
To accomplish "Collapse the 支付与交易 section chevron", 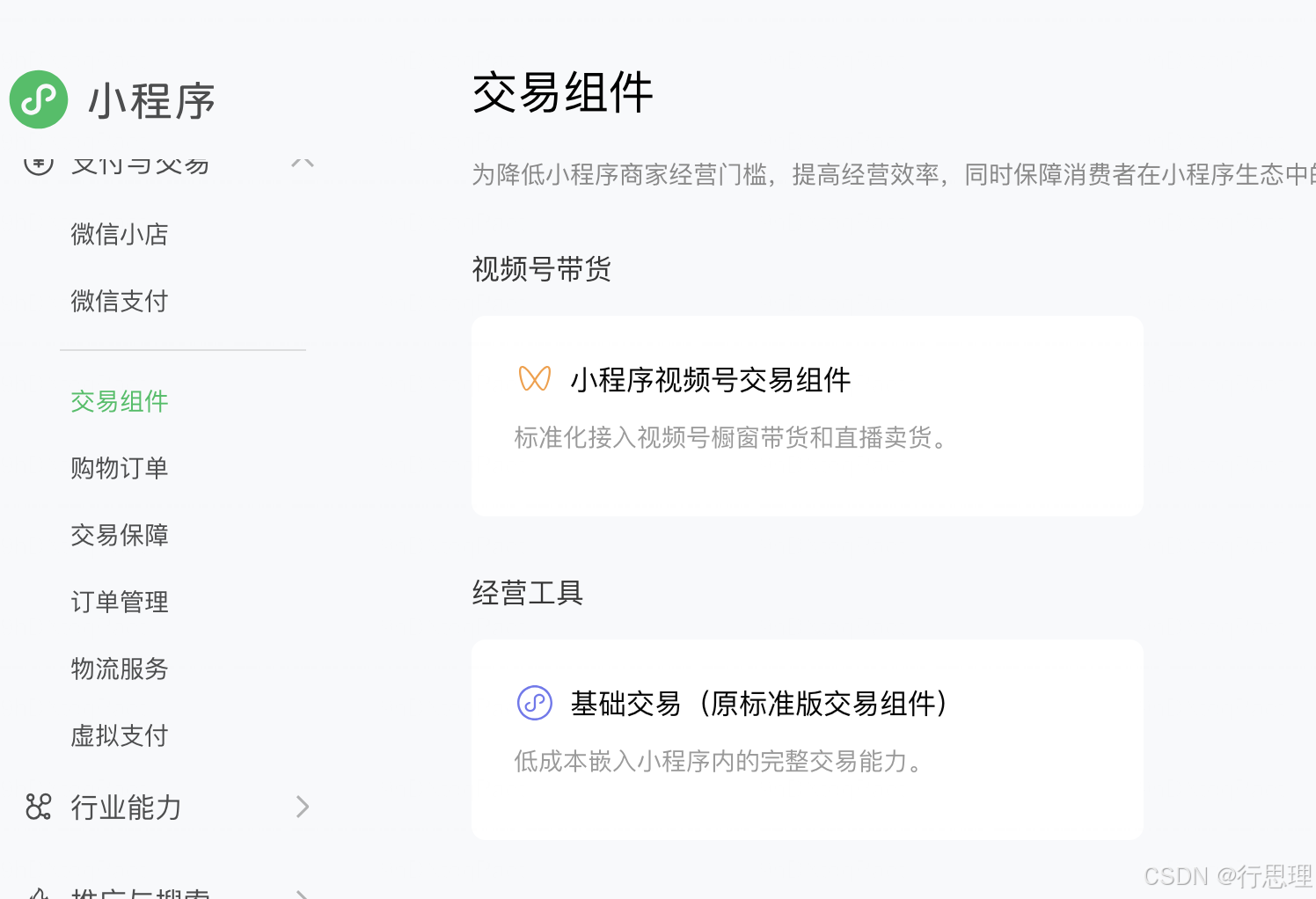I will point(303,163).
